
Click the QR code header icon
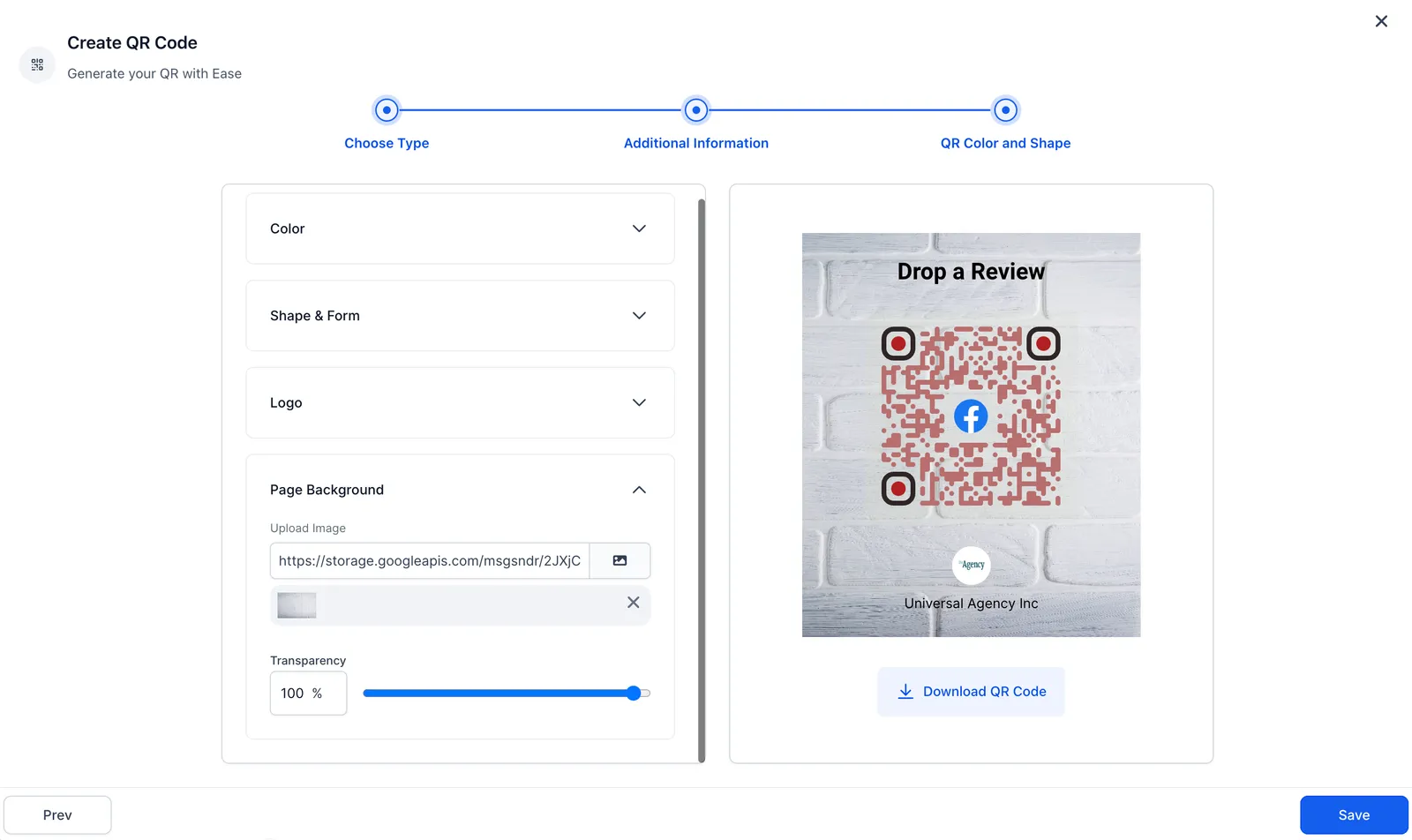point(37,64)
